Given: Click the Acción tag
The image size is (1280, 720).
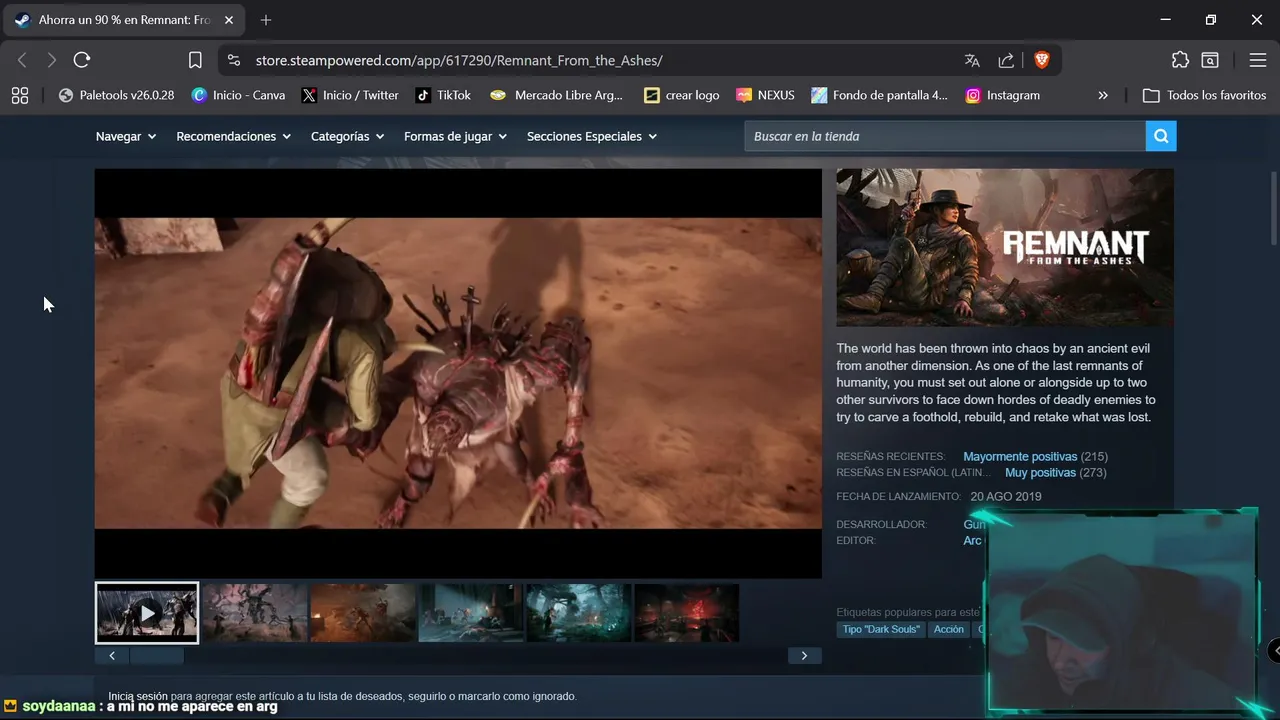Looking at the screenshot, I should pos(949,629).
